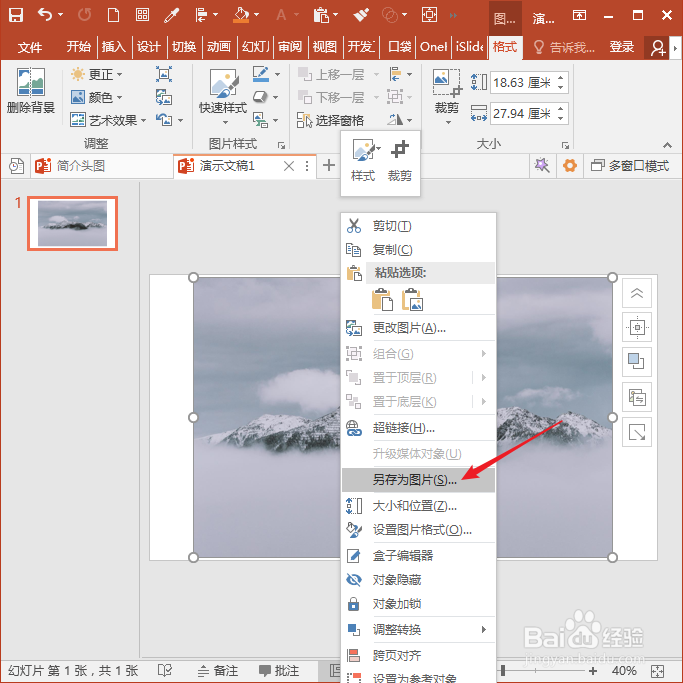Click the collapse double-chevron icon beside slide
This screenshot has height=683, width=683.
tap(637, 293)
